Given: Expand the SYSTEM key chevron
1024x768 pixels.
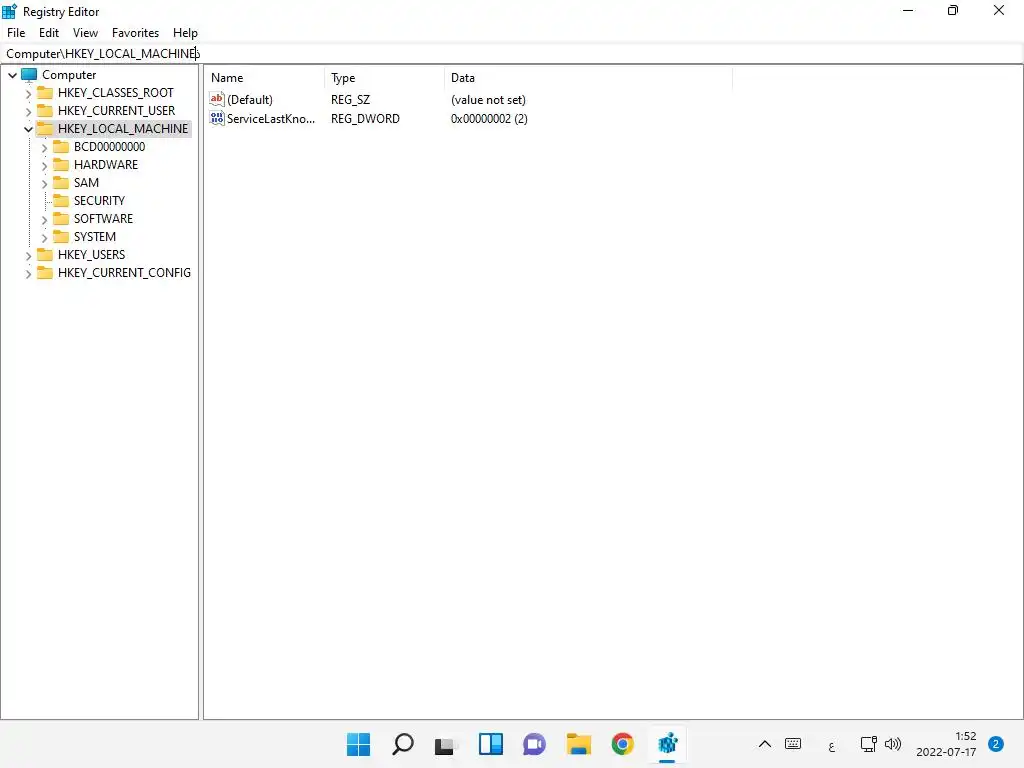Looking at the screenshot, I should pyautogui.click(x=44, y=238).
